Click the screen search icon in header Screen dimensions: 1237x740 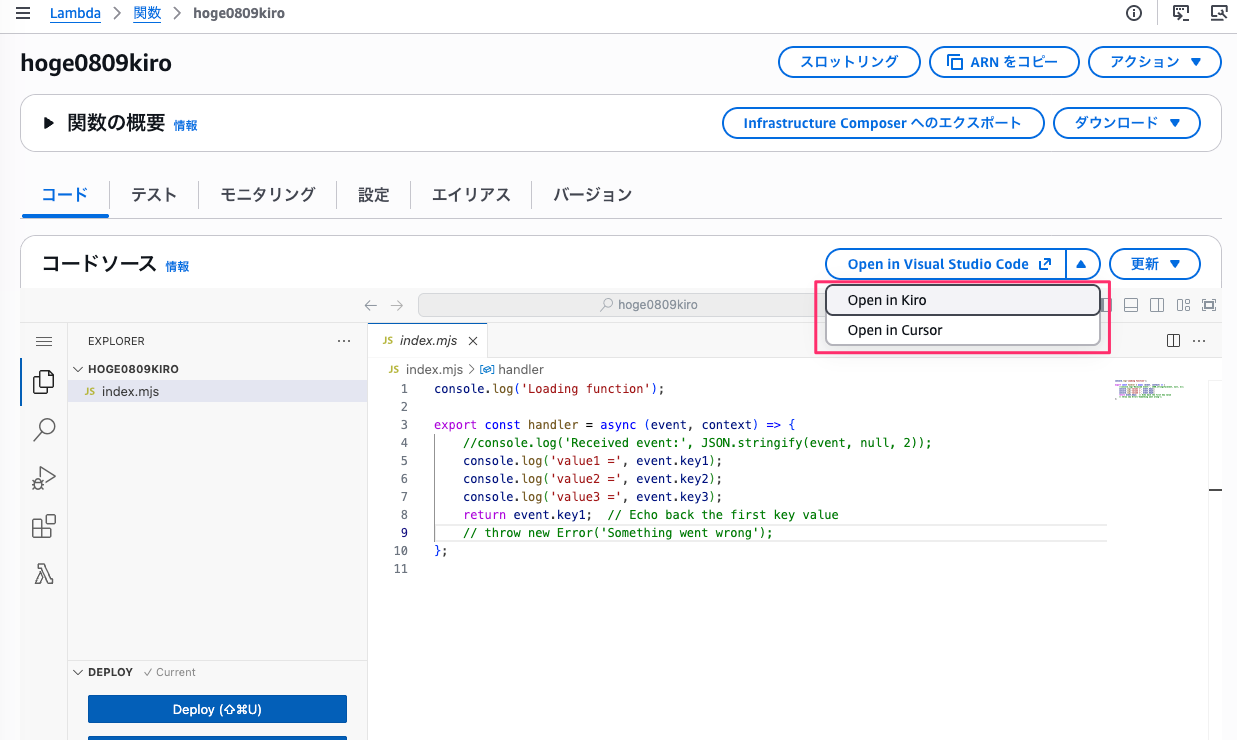point(1218,13)
